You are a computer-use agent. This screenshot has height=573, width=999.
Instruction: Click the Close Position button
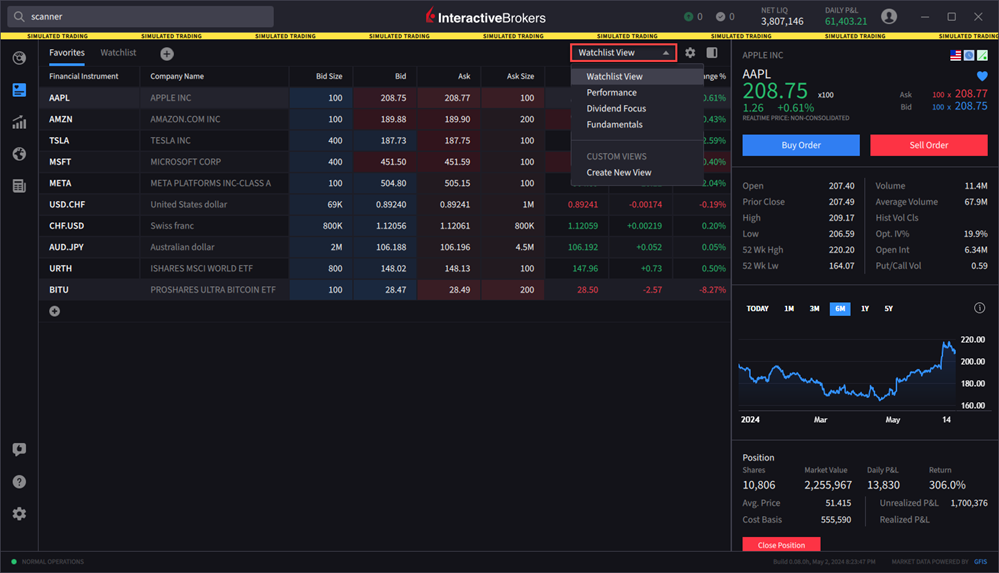[x=781, y=545]
